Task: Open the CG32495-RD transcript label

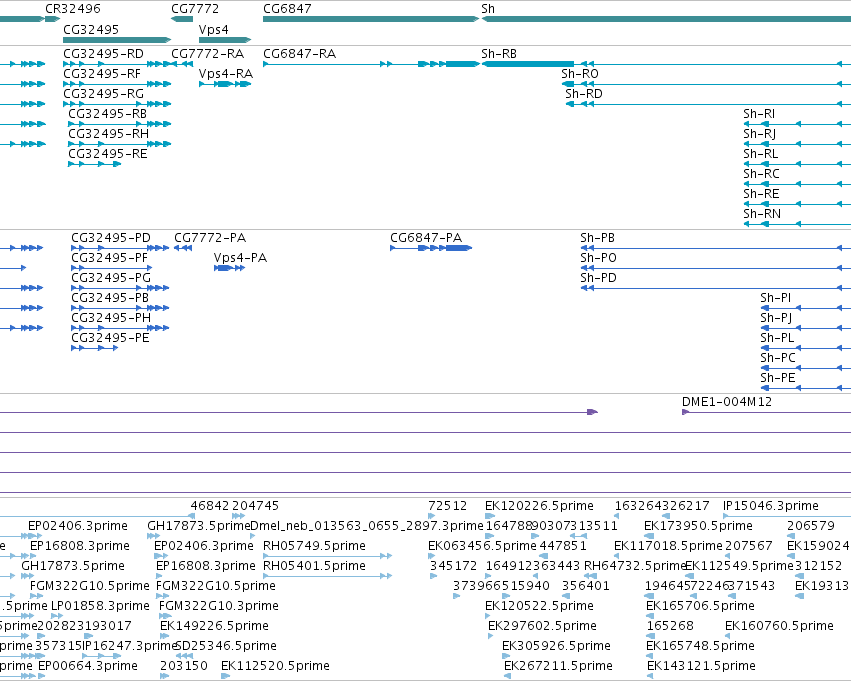Action: click(103, 54)
